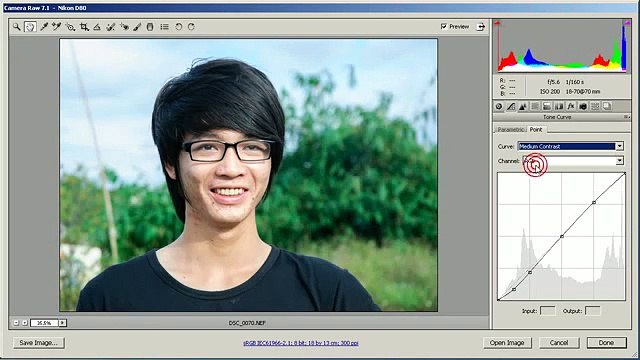This screenshot has width=640, height=360.
Task: Open the Camera Calibration panel icon
Action: point(583,107)
